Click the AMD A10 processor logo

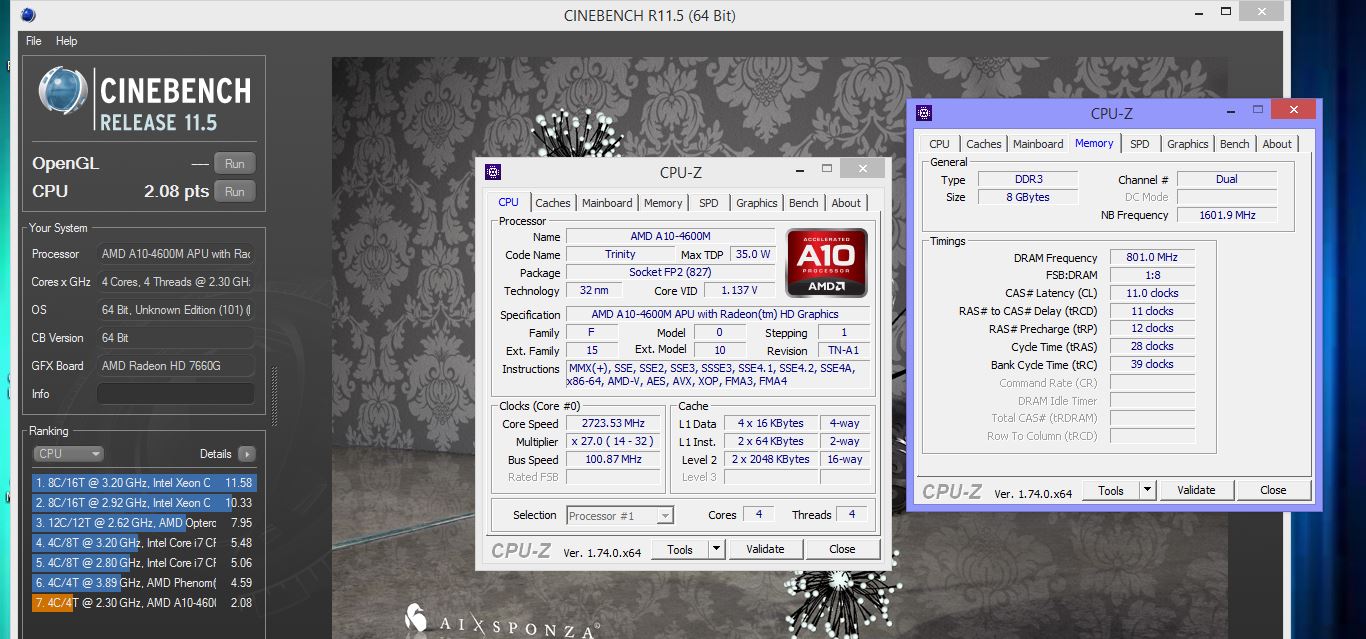(x=826, y=263)
